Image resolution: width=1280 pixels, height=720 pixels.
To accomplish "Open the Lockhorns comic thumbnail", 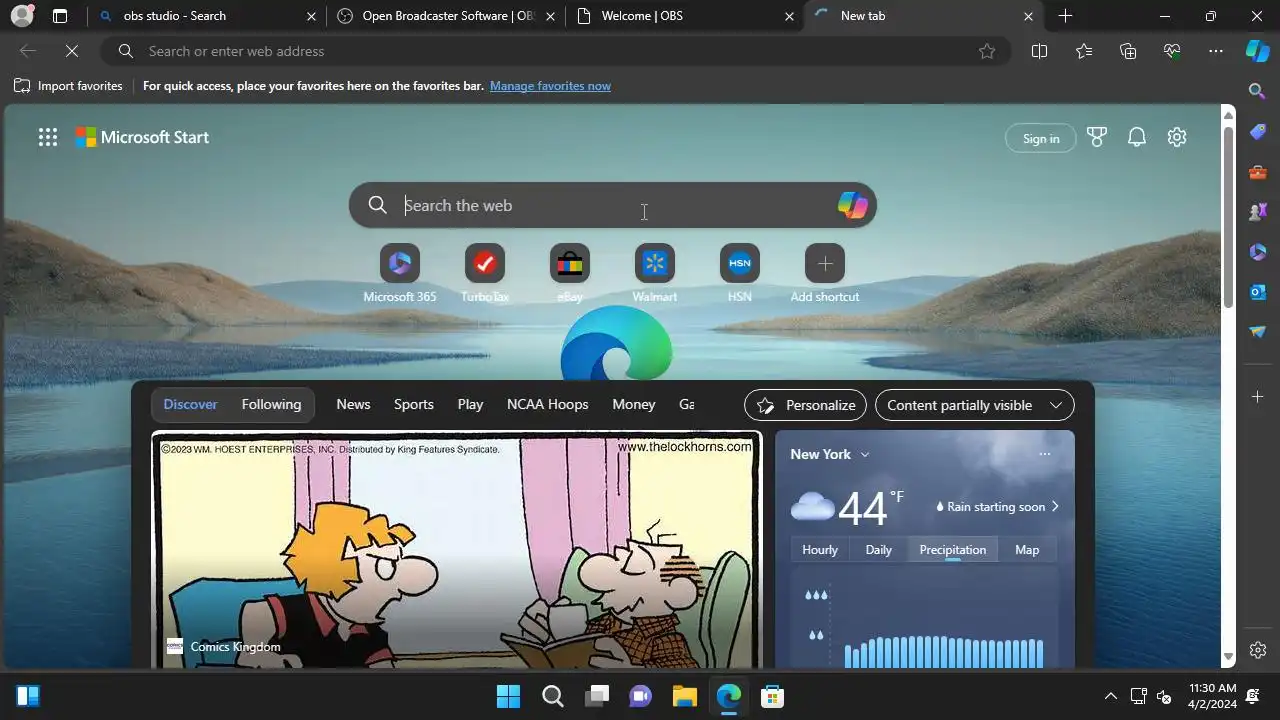I will [x=456, y=550].
